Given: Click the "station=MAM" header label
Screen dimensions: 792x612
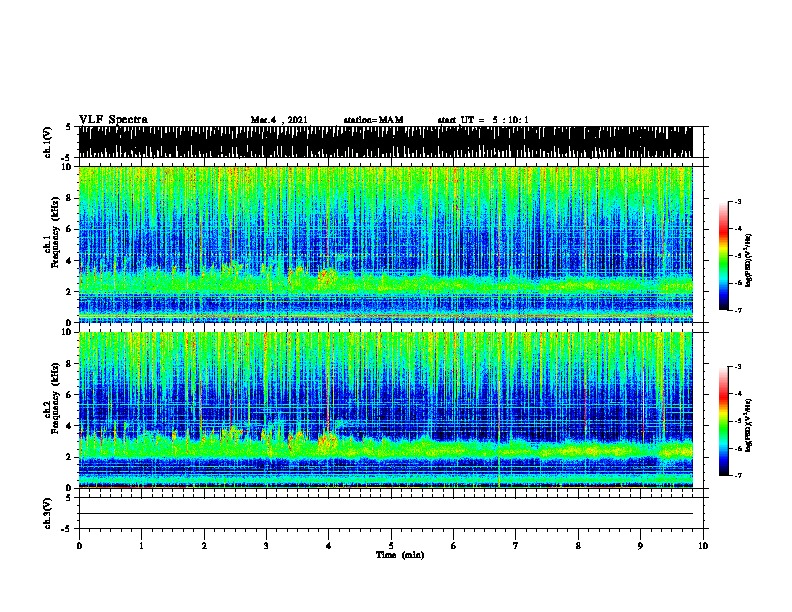Looking at the screenshot, I should pyautogui.click(x=373, y=120).
